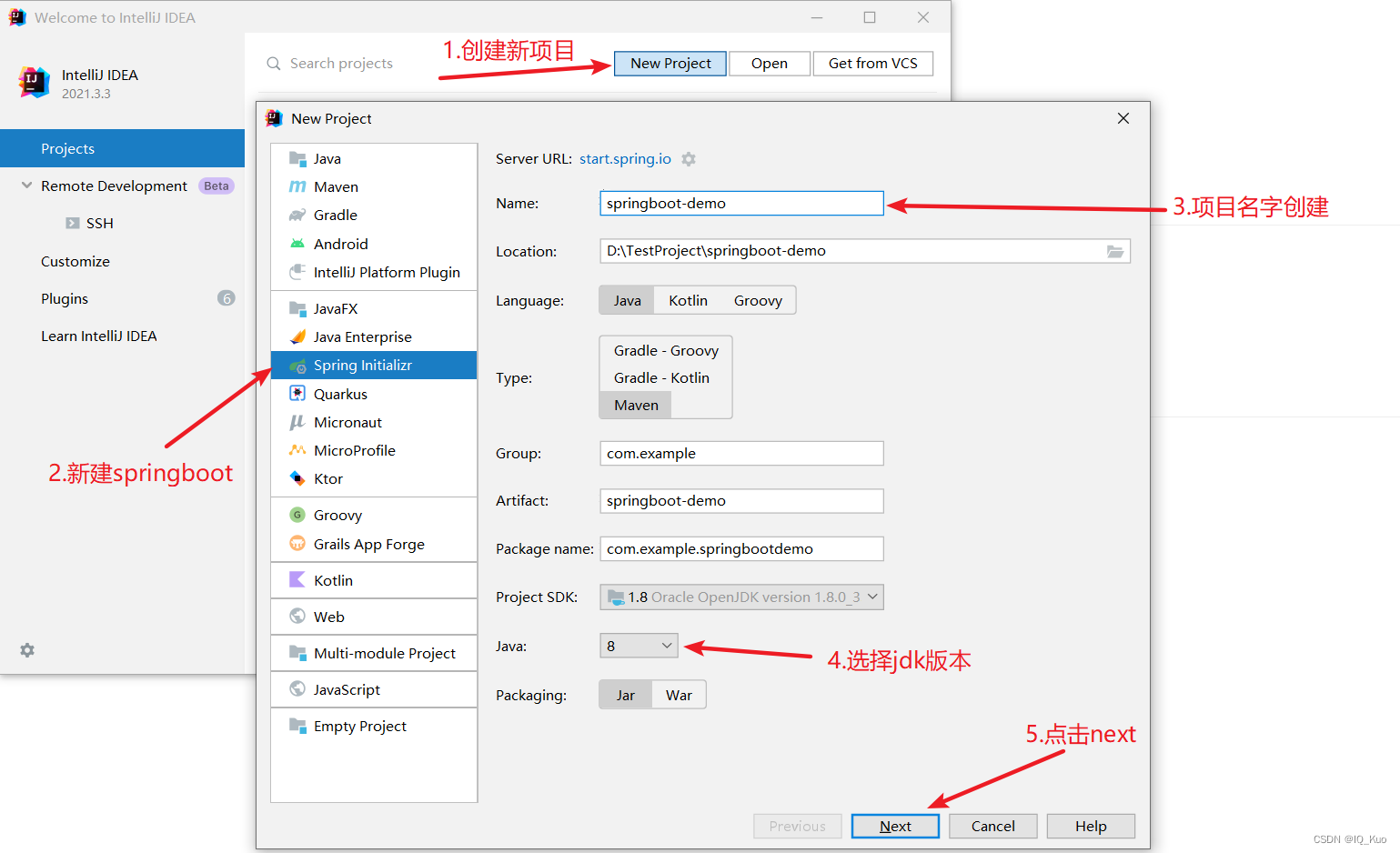1400x853 pixels.
Task: Click the New Project button in the Welcome window
Action: coord(670,64)
